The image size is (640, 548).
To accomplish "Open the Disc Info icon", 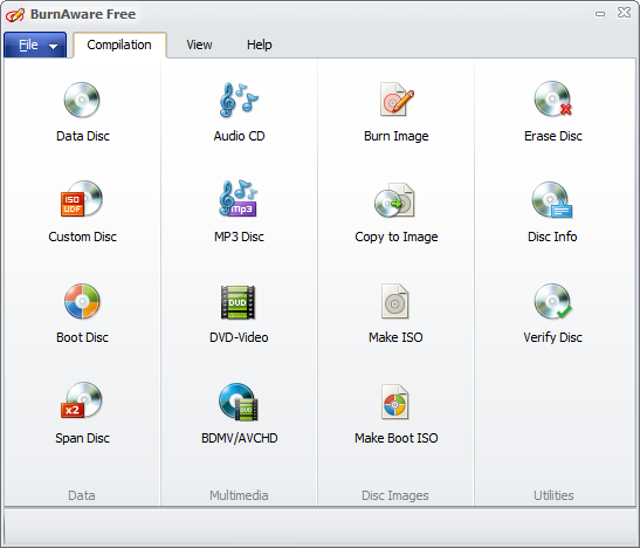I will 552,200.
